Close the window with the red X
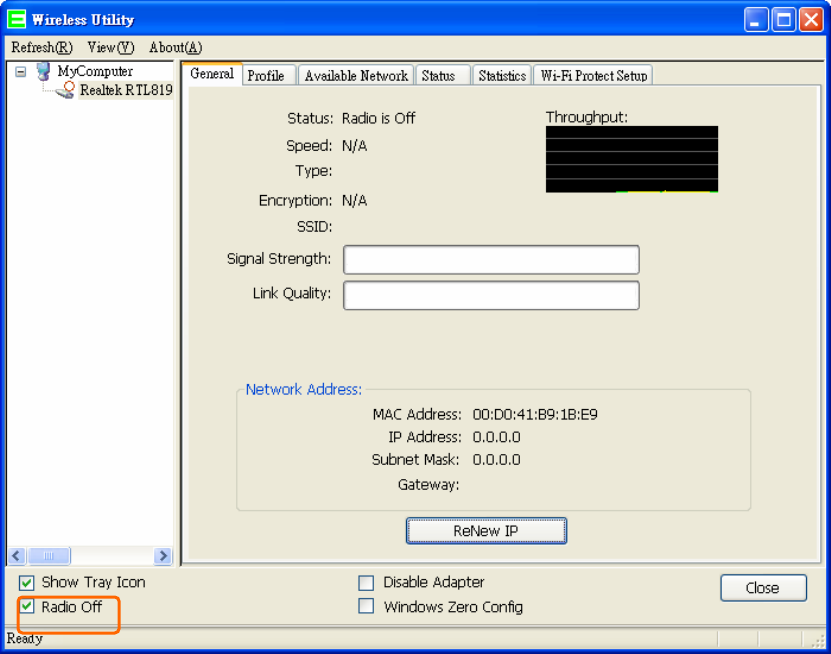Screen dimensions: 831x654 [811, 20]
